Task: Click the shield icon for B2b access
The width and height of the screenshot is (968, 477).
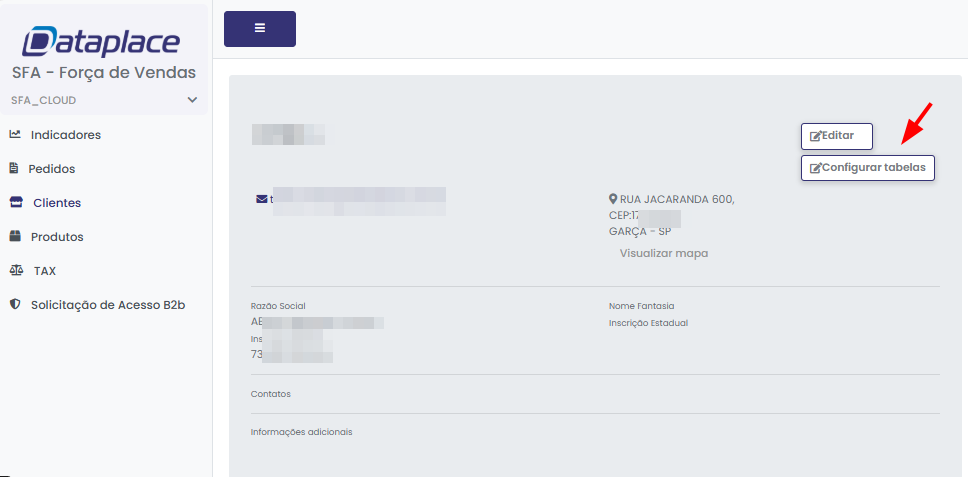Action: (x=14, y=305)
